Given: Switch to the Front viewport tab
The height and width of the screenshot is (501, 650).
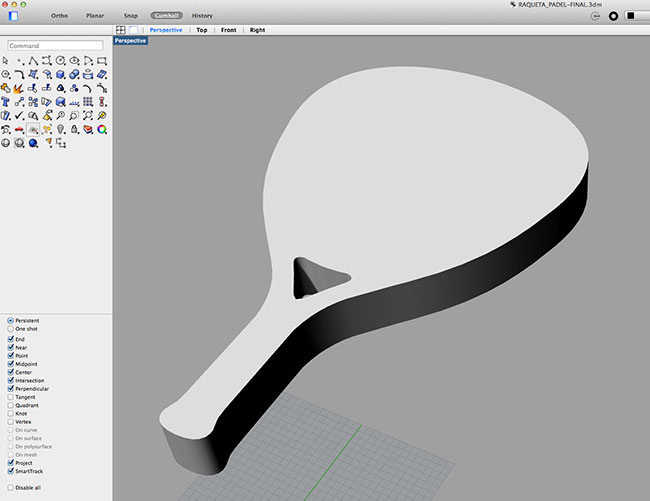Looking at the screenshot, I should (229, 30).
